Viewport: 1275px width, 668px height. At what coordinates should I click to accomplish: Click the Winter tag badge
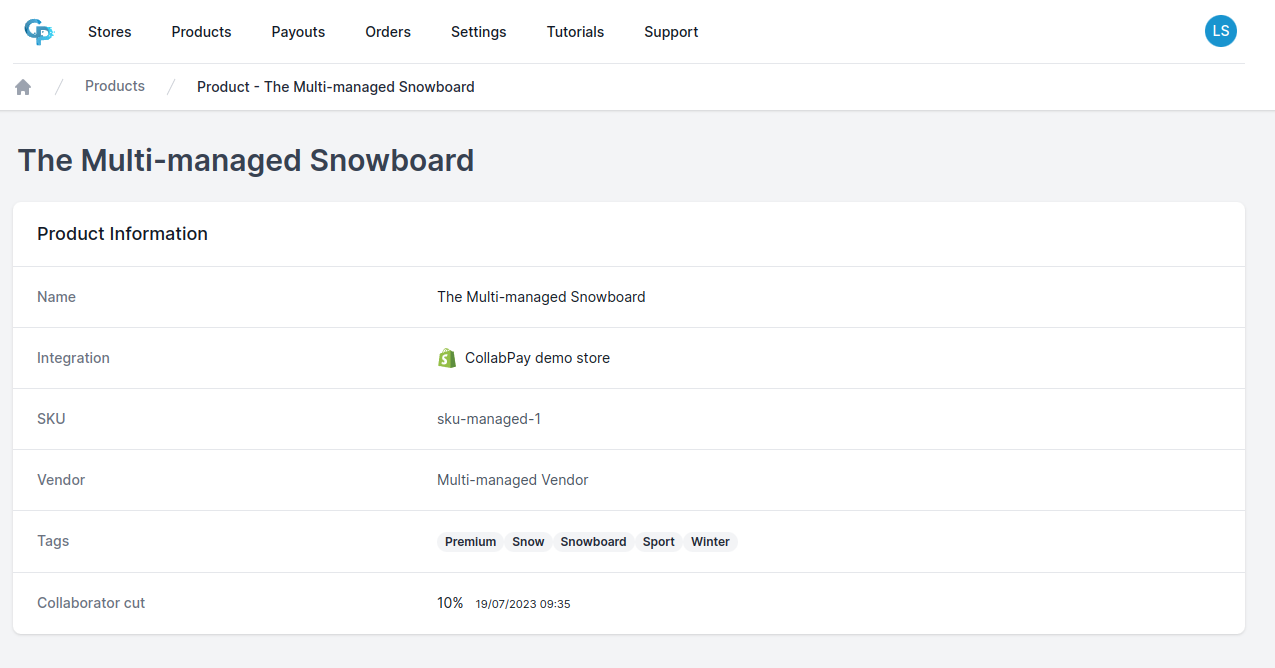pos(710,542)
